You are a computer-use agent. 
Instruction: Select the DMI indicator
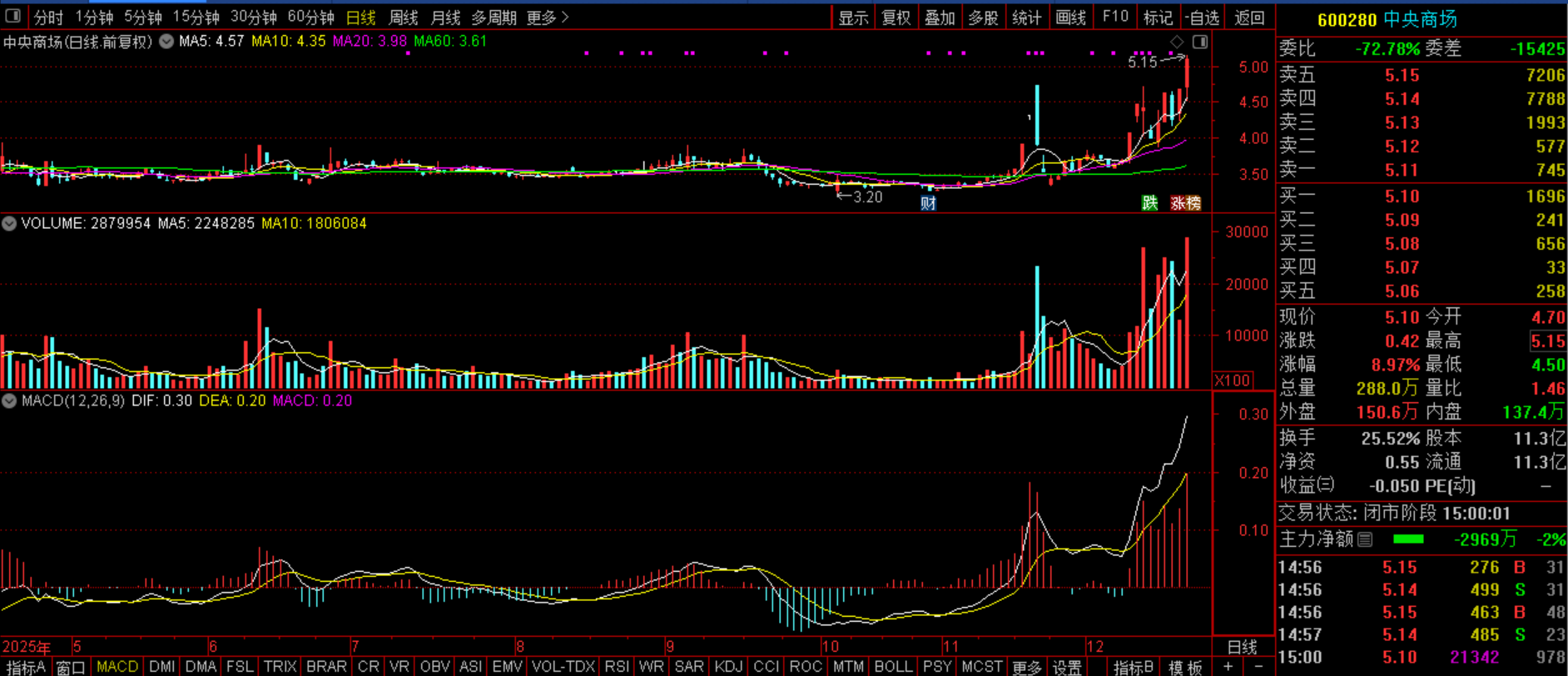162,667
